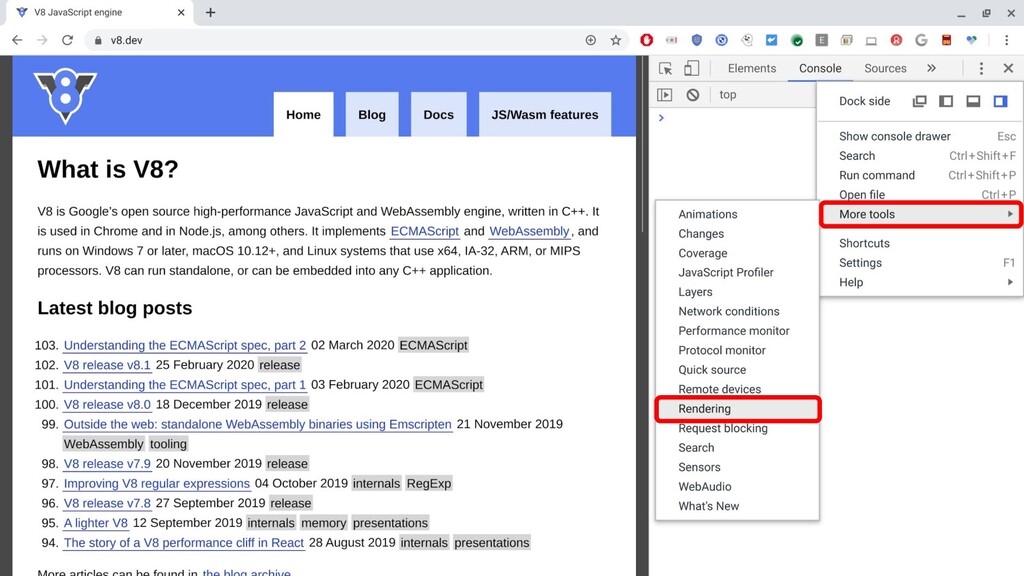Close the DevTools panel
The image size is (1024, 576).
(x=1008, y=68)
